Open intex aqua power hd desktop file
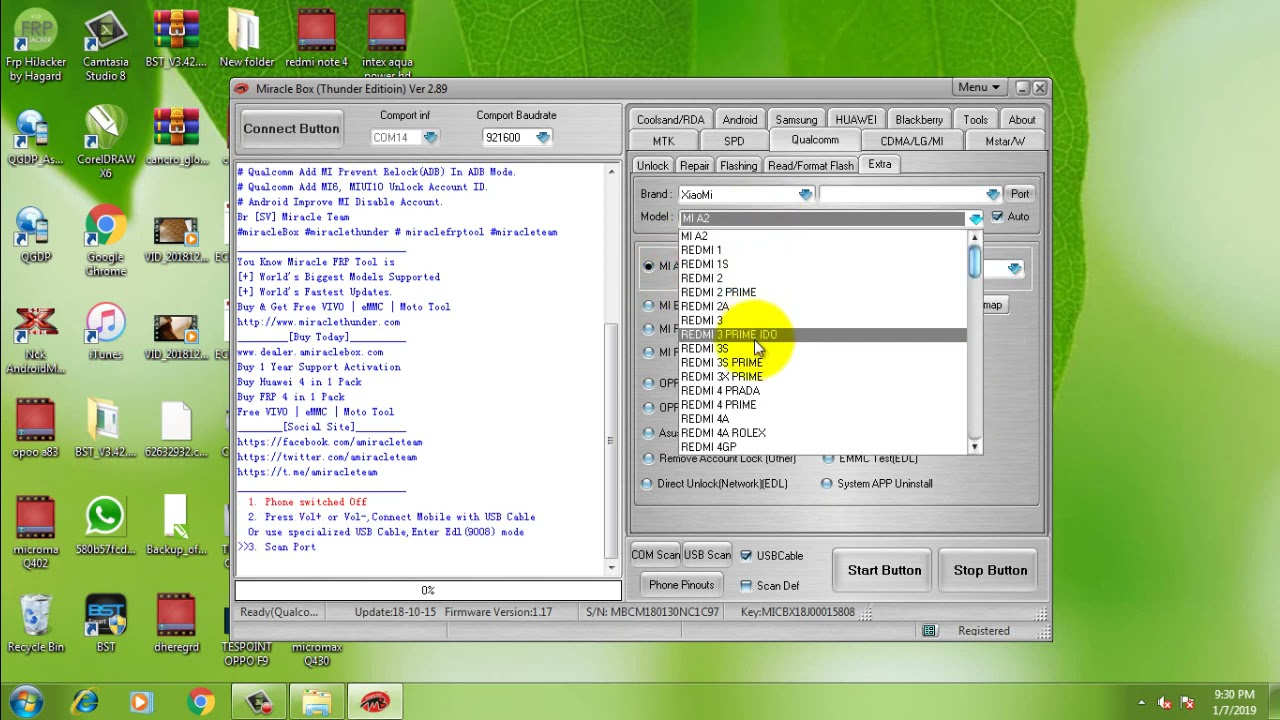This screenshot has width=1280, height=720. pos(387,45)
